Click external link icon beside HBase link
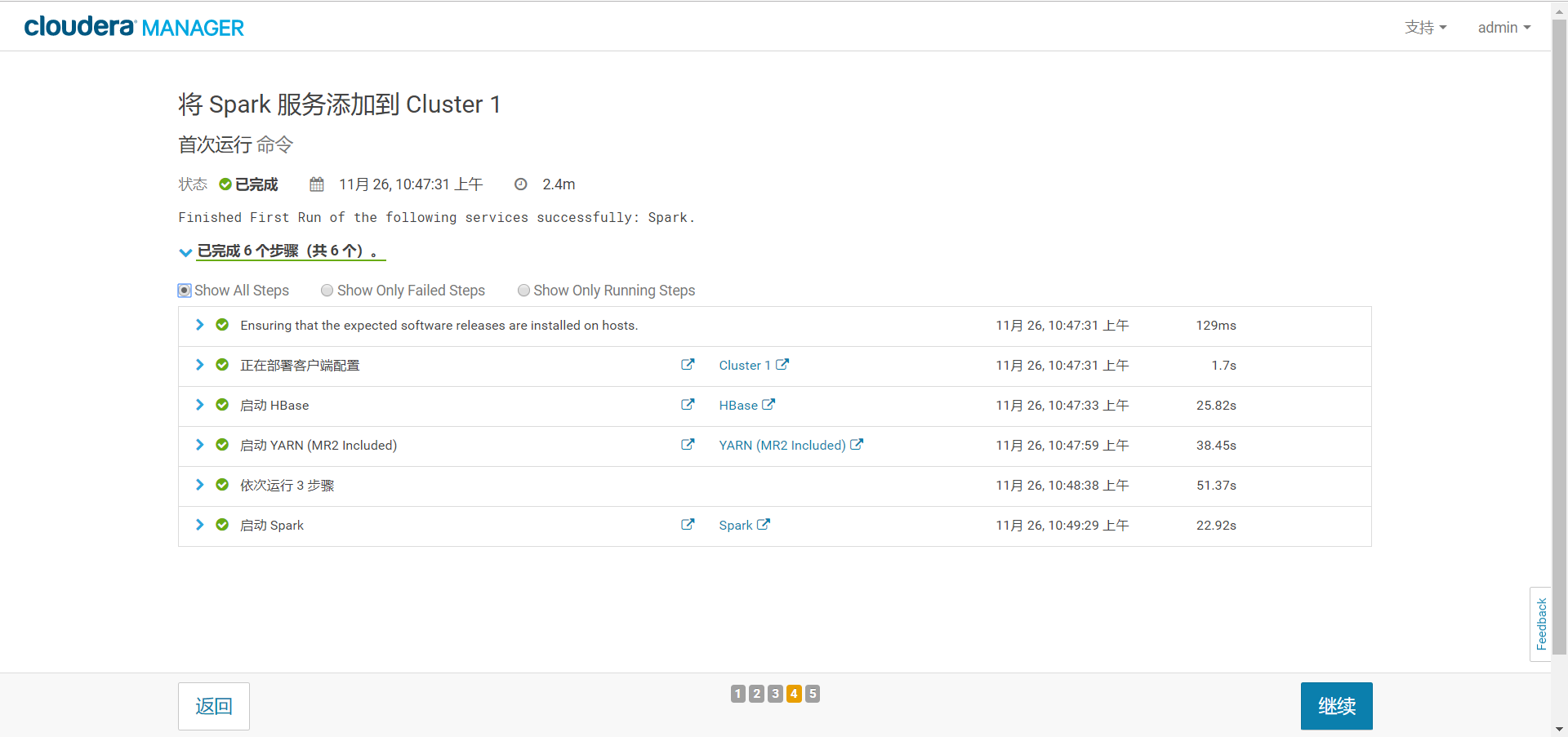Image resolution: width=1568 pixels, height=737 pixels. (768, 405)
